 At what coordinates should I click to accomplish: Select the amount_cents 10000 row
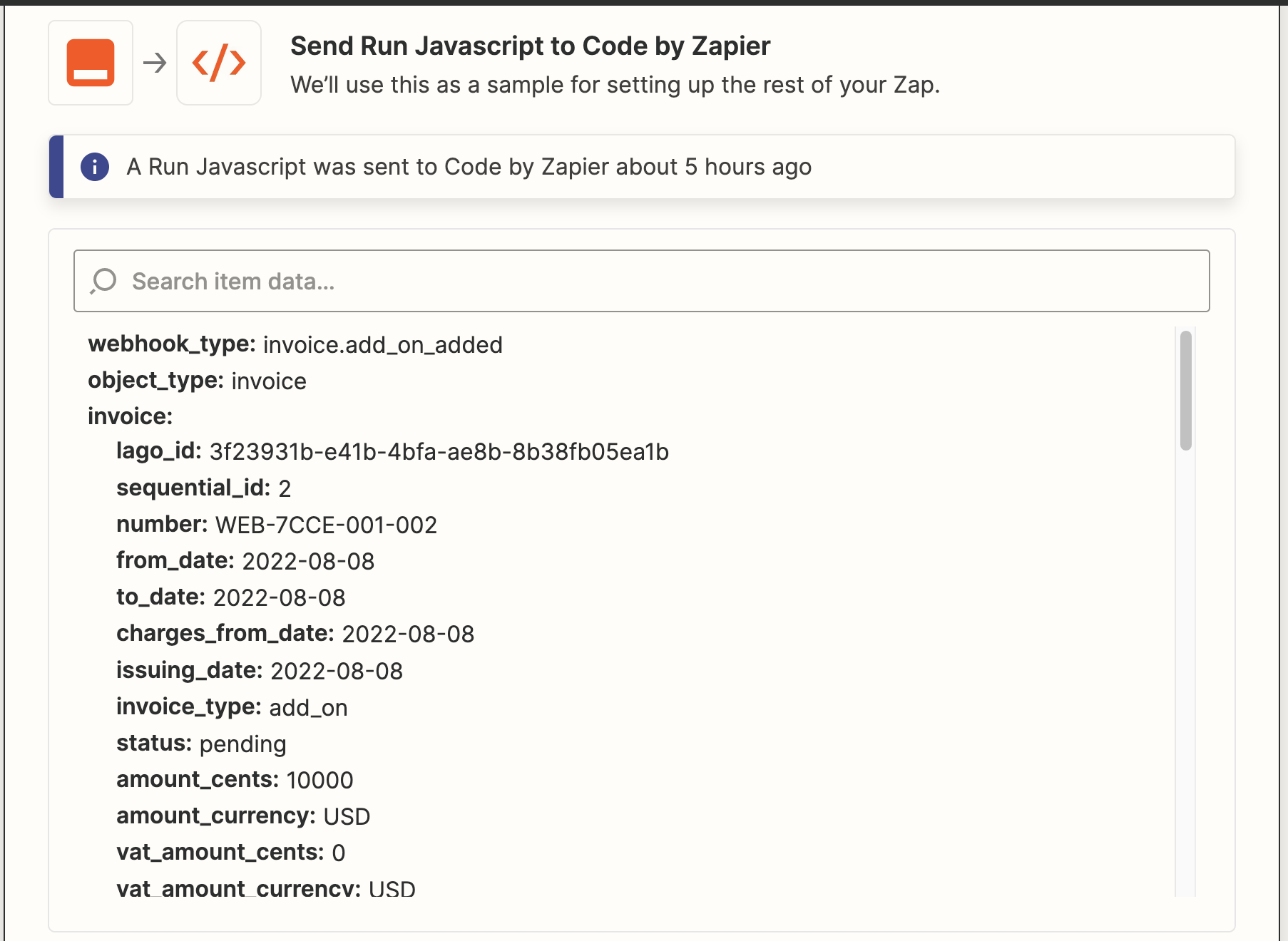tap(235, 780)
